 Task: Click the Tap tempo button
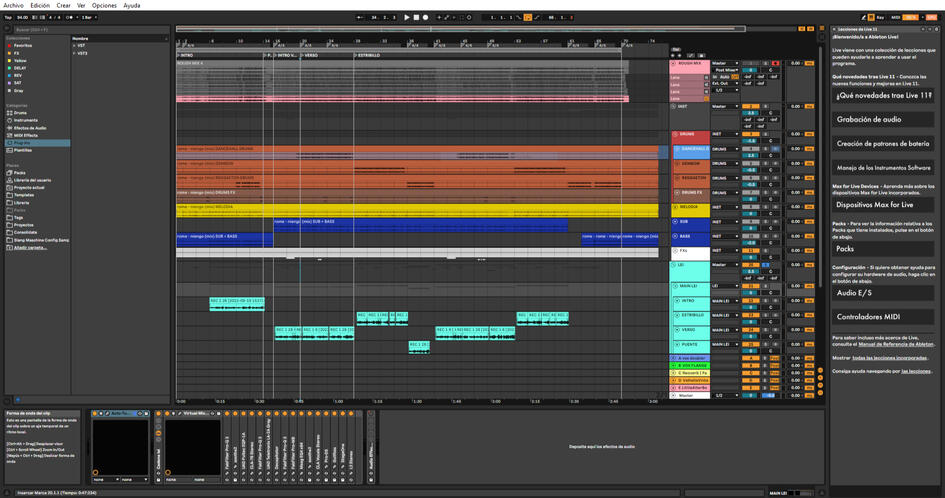pyautogui.click(x=8, y=17)
